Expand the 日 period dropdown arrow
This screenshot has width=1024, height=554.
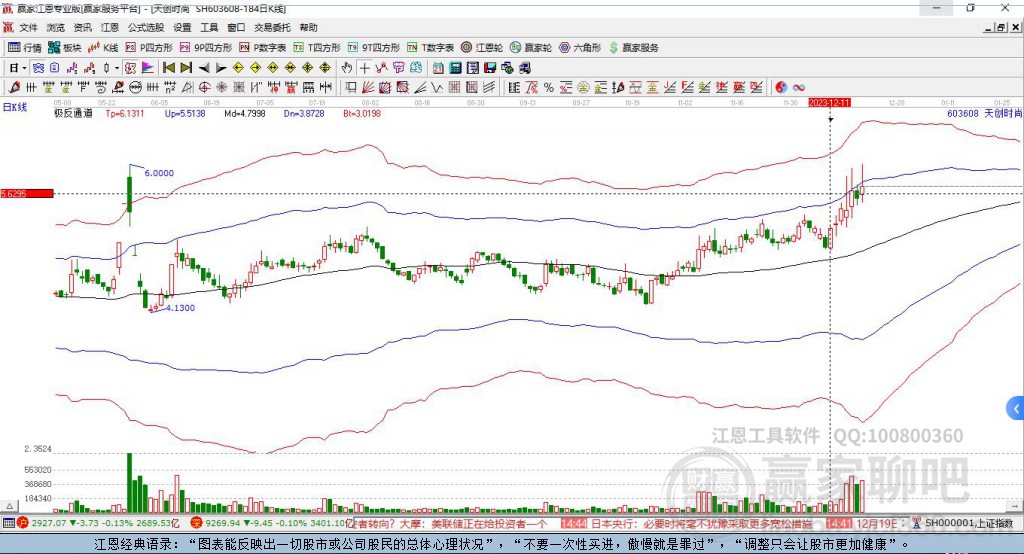pyautogui.click(x=24, y=68)
